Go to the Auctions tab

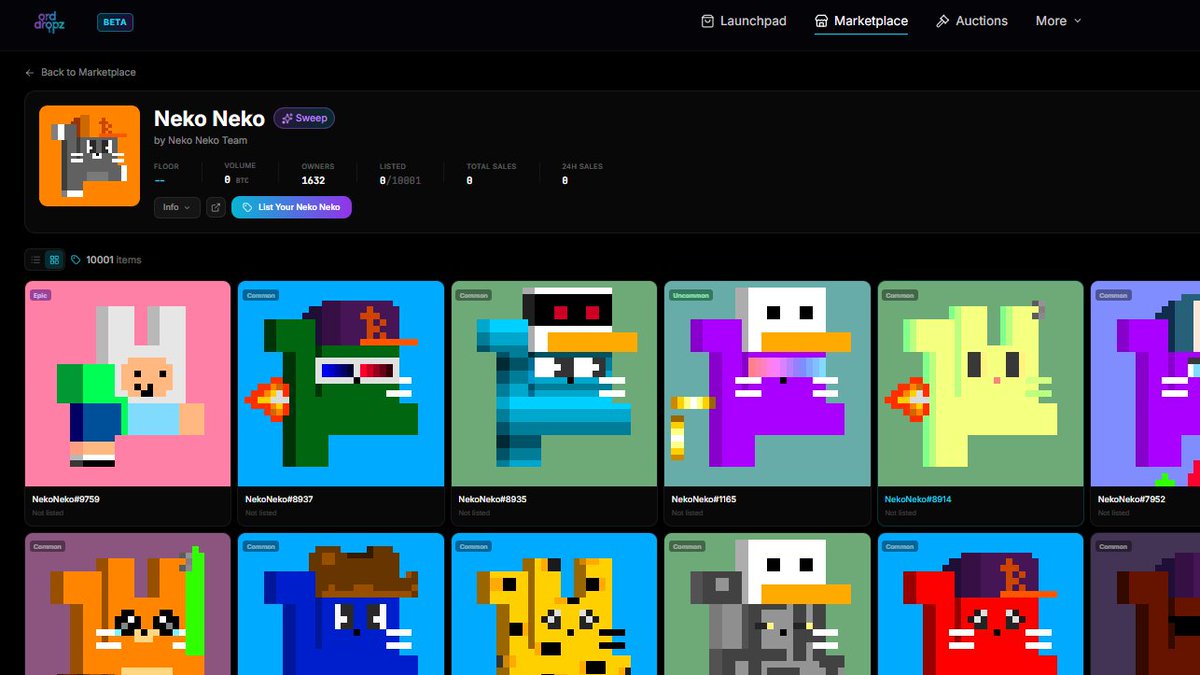tap(971, 21)
